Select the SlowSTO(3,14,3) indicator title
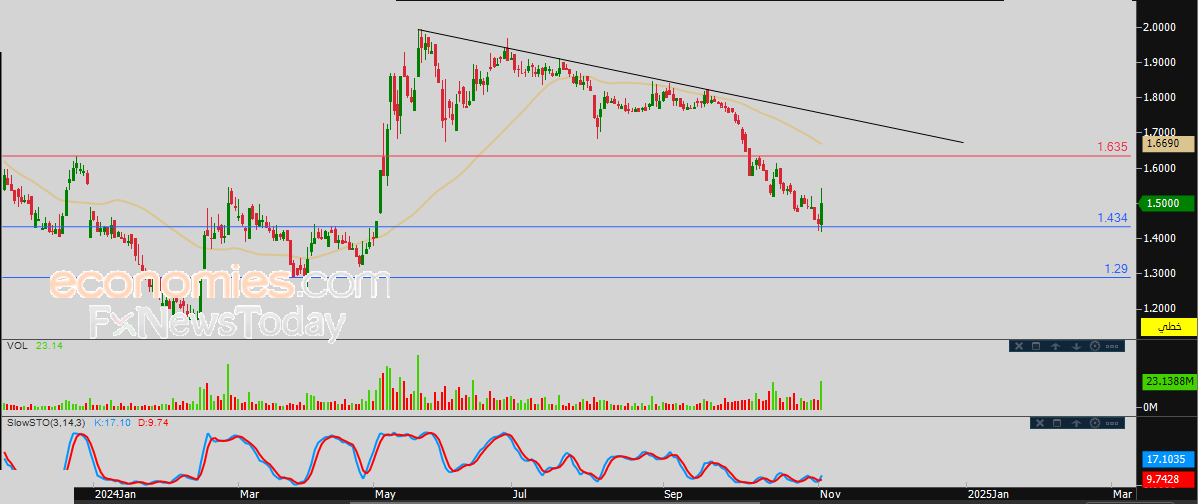This screenshot has width=1198, height=504. pos(47,422)
